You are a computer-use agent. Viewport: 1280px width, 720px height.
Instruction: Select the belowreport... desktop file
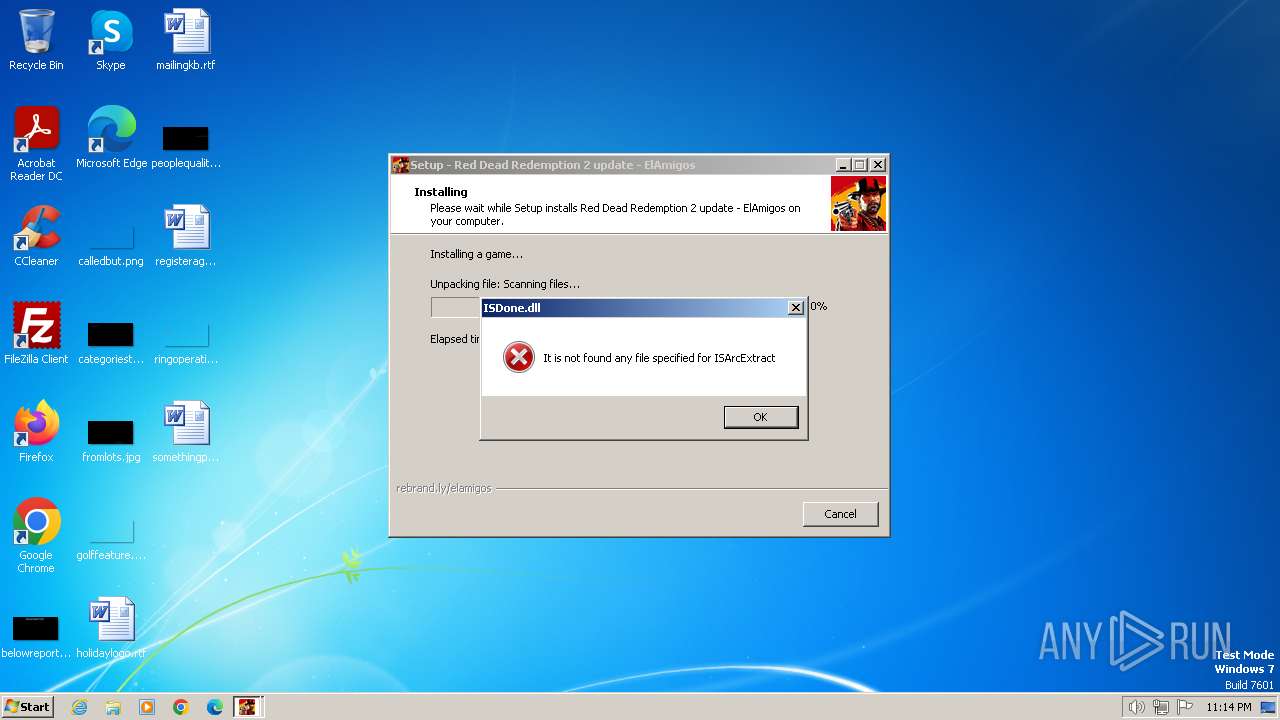[x=36, y=636]
